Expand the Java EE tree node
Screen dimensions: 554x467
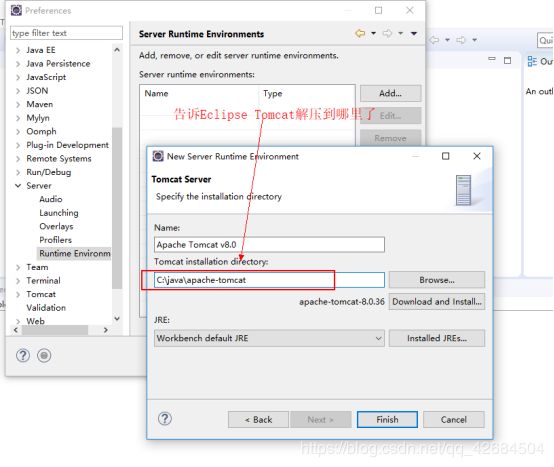pos(18,51)
